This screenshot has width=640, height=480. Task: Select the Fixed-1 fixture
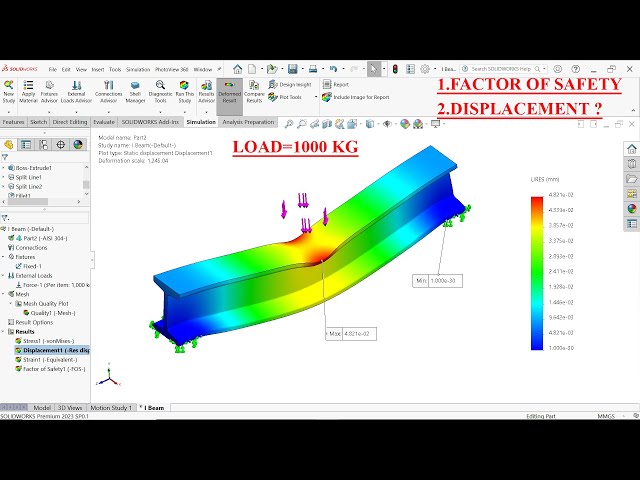point(29,266)
